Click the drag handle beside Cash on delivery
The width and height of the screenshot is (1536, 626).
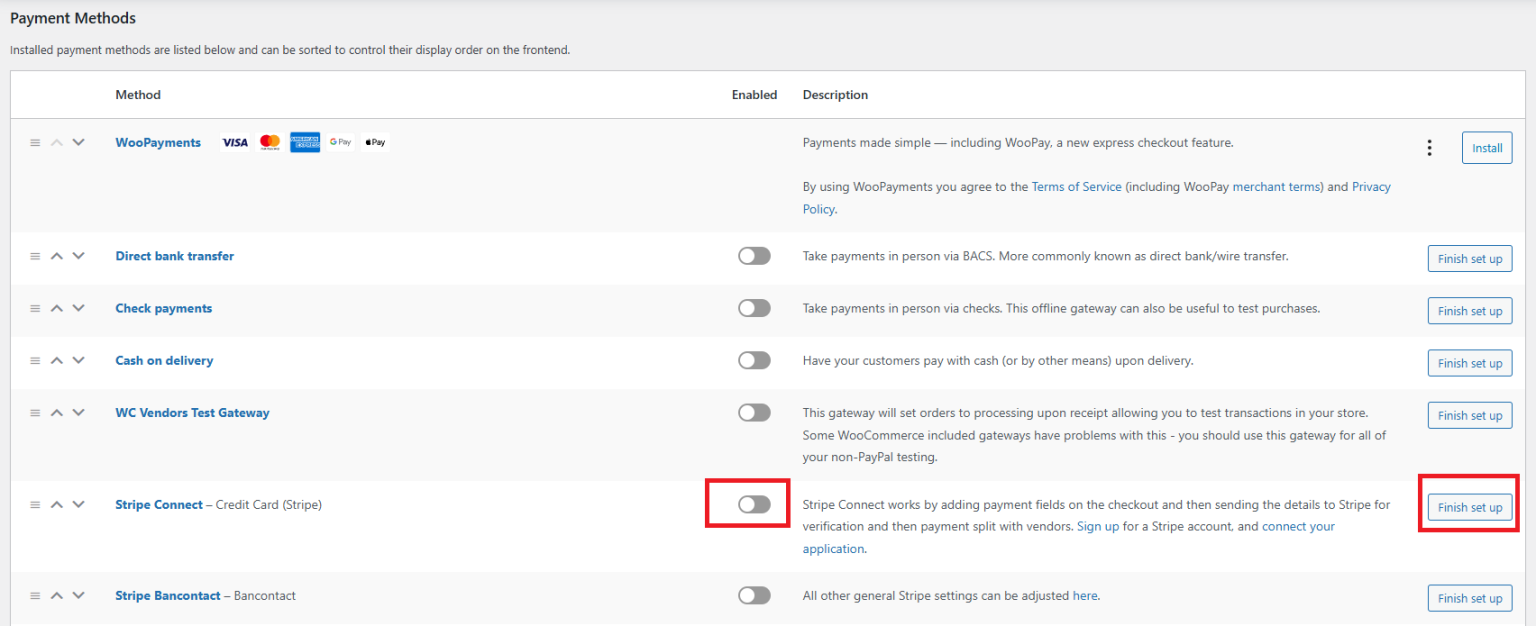[35, 360]
